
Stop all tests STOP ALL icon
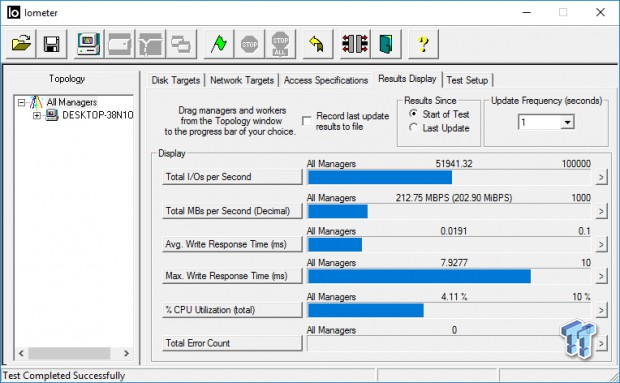click(x=280, y=43)
